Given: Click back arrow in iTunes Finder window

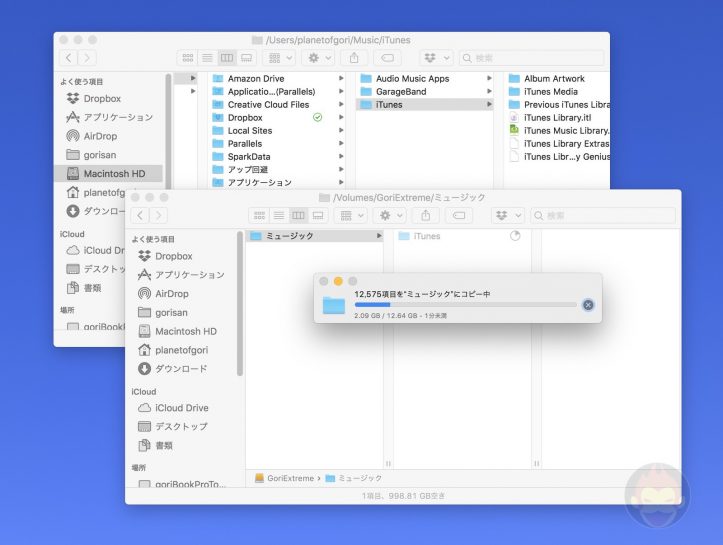Looking at the screenshot, I should click(69, 58).
